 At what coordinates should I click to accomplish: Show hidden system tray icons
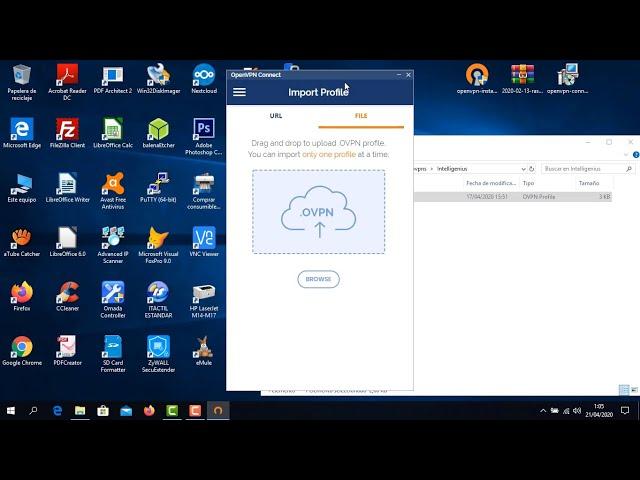543,411
